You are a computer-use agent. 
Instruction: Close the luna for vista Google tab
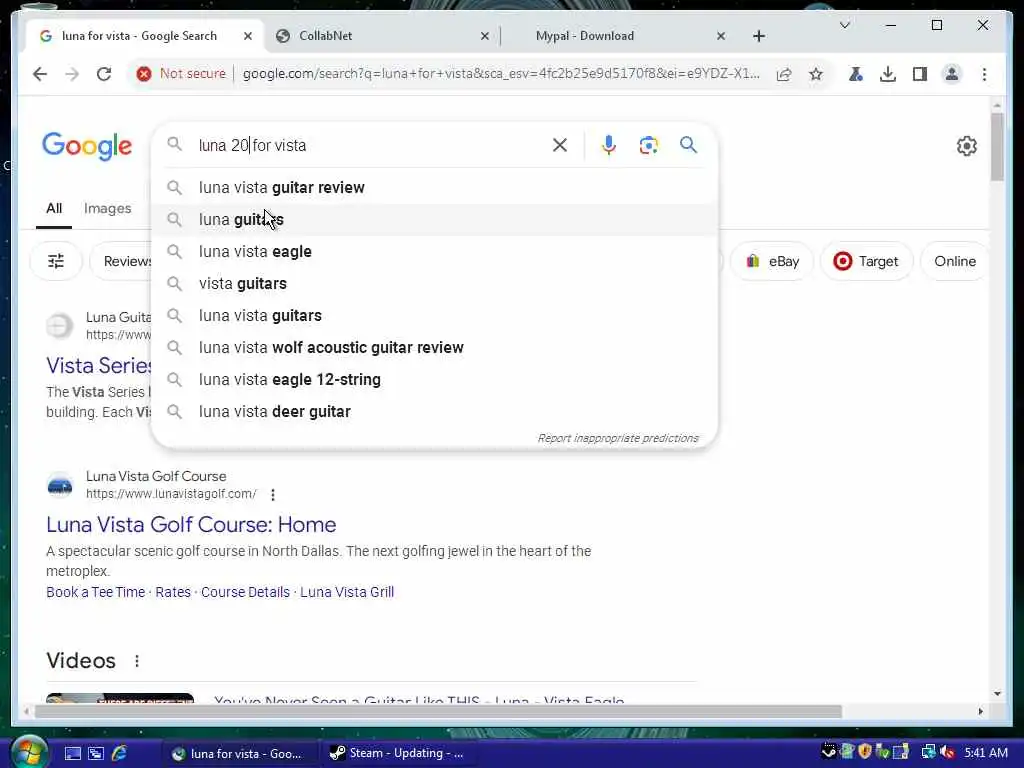coord(248,36)
